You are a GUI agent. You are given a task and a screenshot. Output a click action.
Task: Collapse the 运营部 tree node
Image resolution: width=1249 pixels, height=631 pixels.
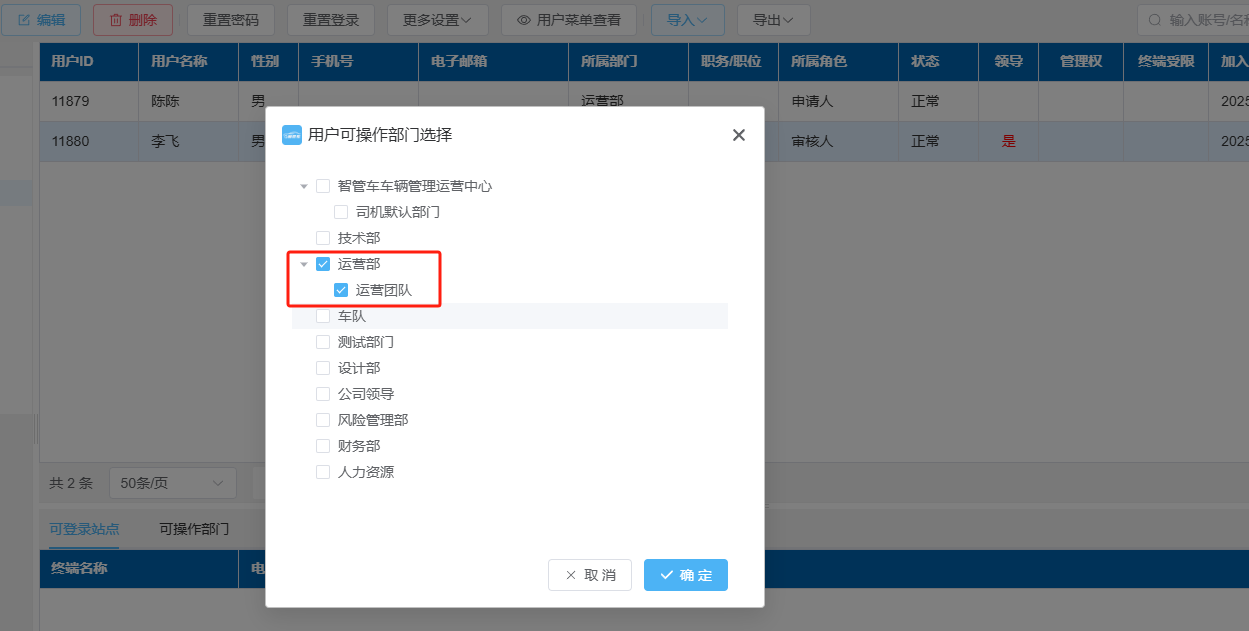(x=304, y=264)
